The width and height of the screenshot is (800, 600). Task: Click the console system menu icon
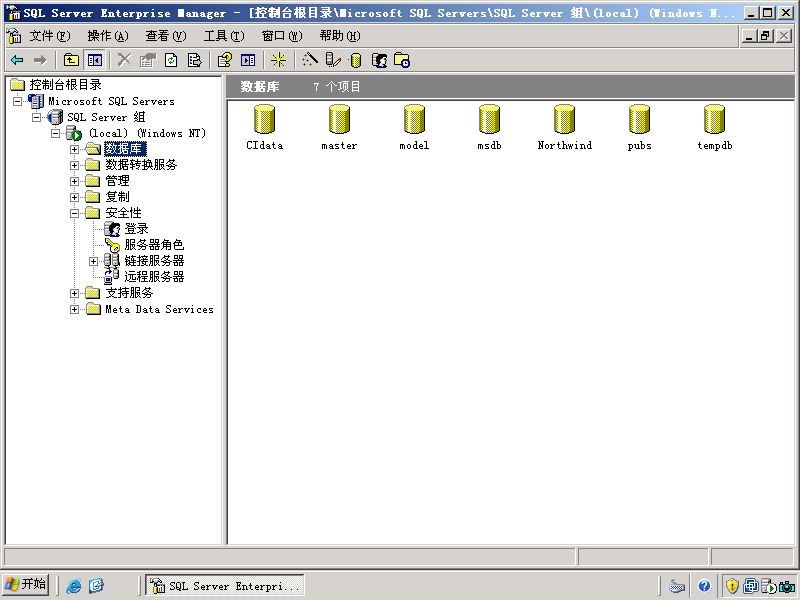pyautogui.click(x=14, y=36)
